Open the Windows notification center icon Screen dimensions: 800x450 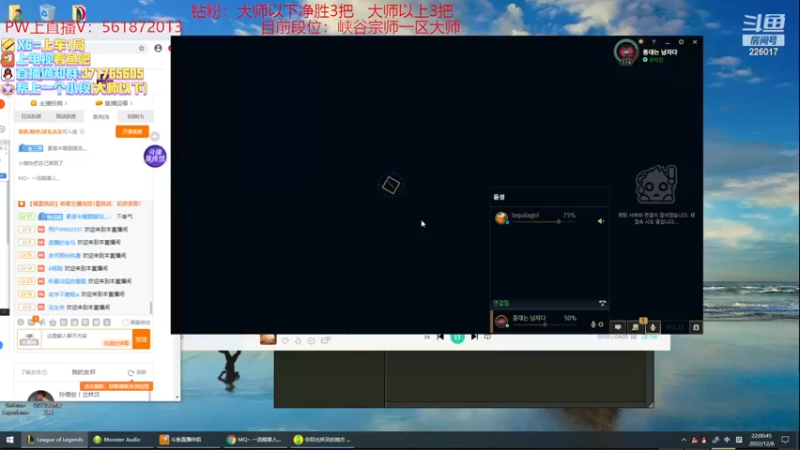785,439
